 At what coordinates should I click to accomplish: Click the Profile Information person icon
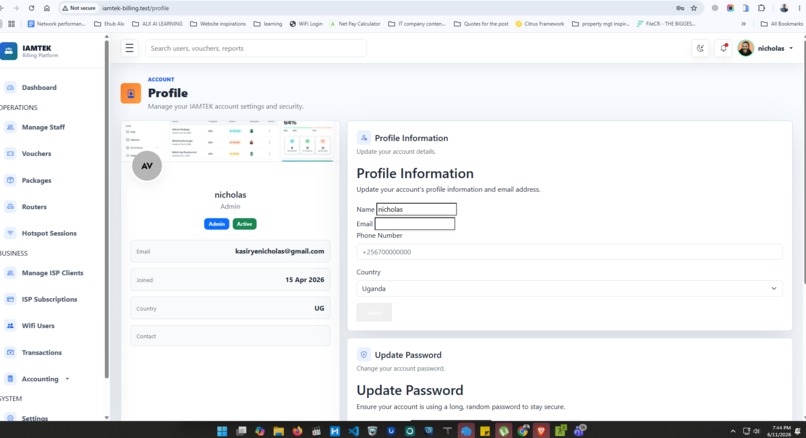pyautogui.click(x=363, y=138)
